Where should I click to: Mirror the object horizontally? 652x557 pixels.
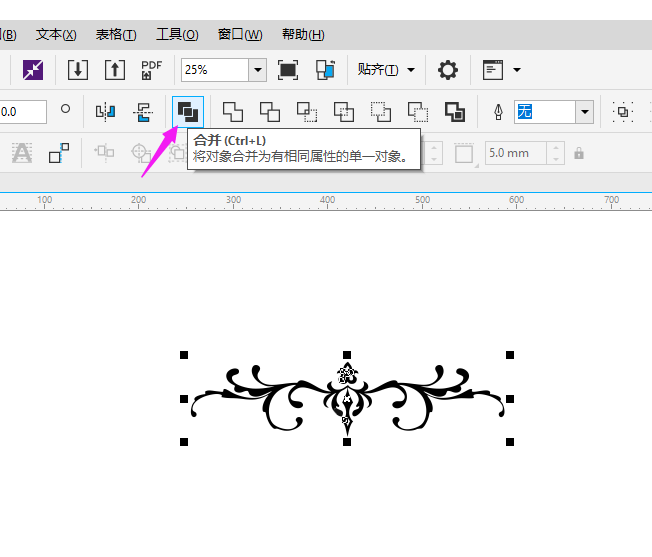pyautogui.click(x=105, y=111)
